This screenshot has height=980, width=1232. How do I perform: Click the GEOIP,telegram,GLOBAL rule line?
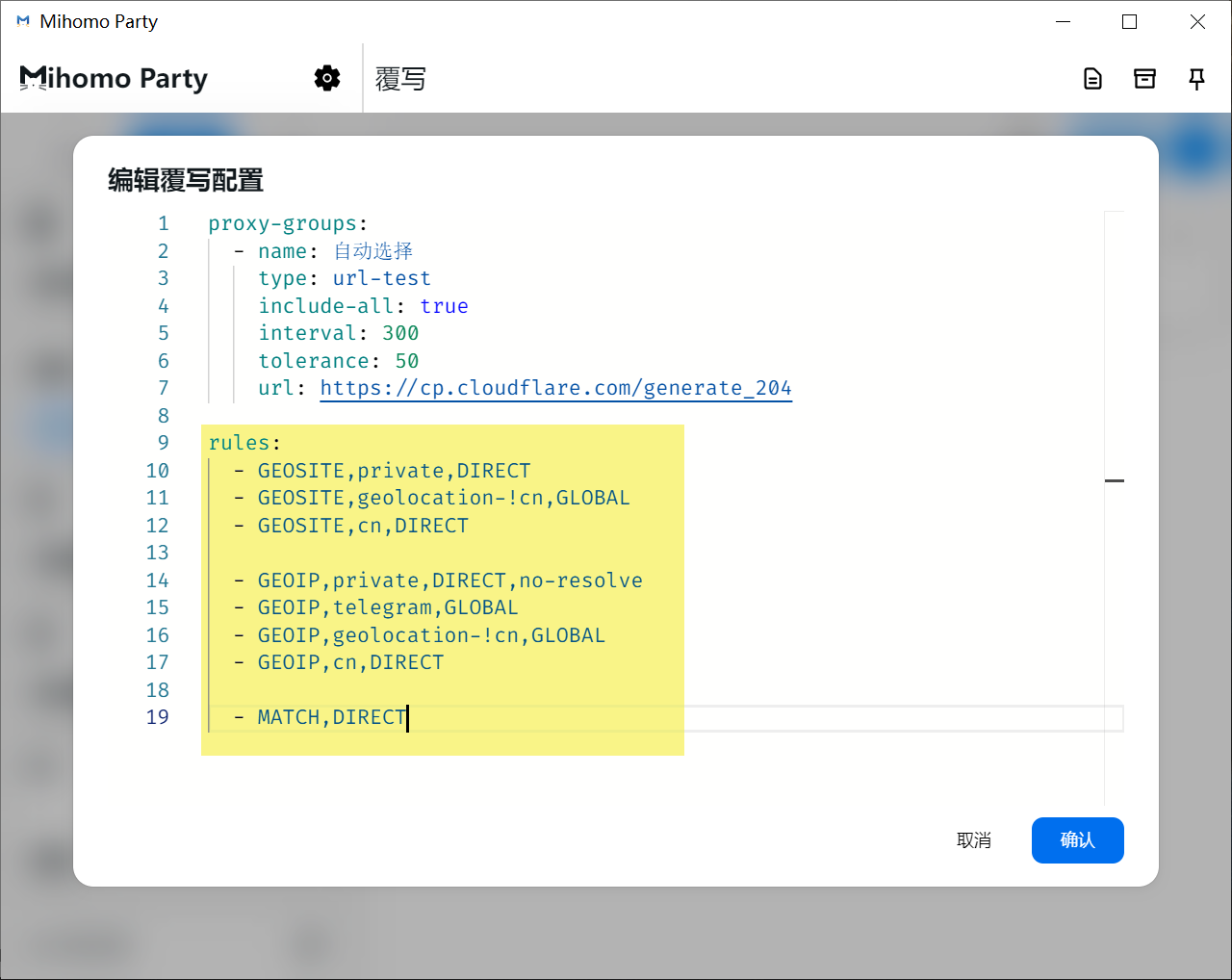pyautogui.click(x=387, y=607)
